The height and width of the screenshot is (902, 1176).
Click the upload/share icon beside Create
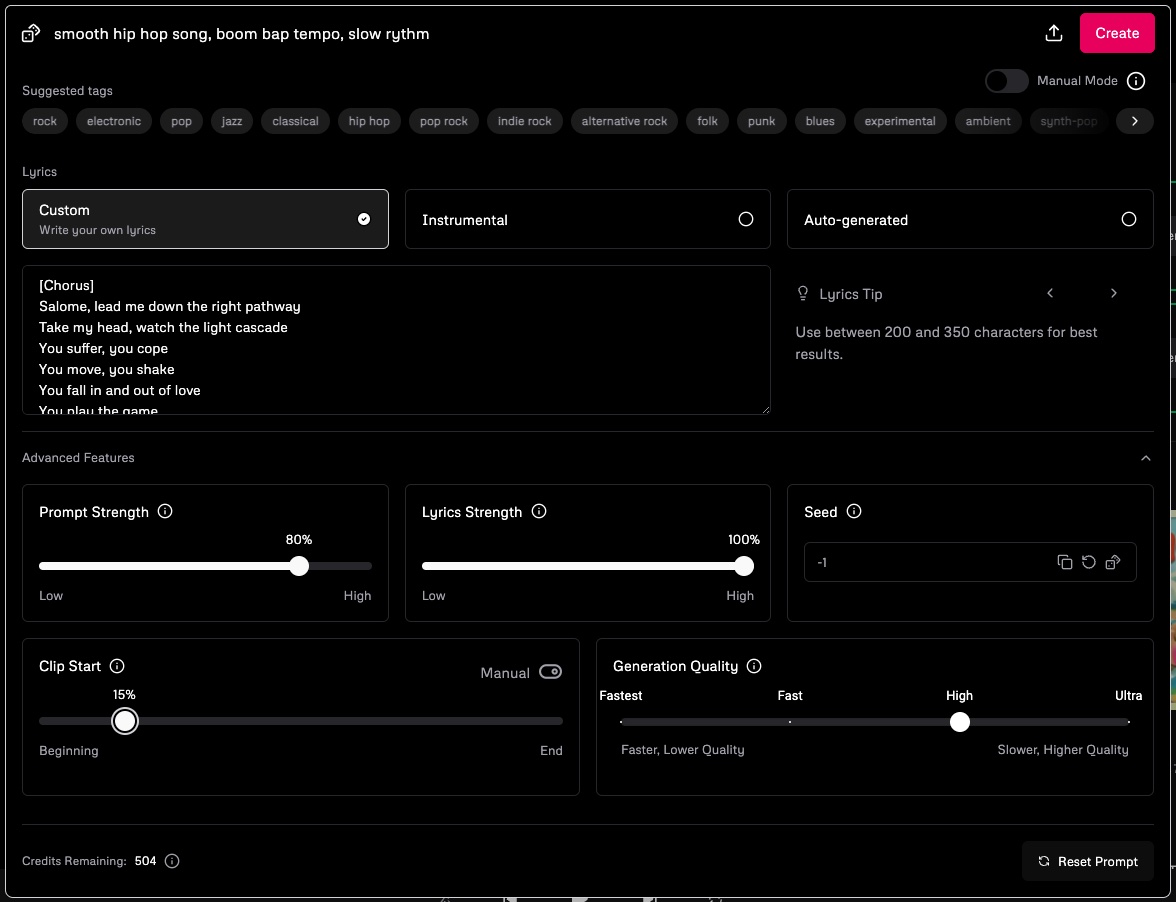click(x=1053, y=33)
